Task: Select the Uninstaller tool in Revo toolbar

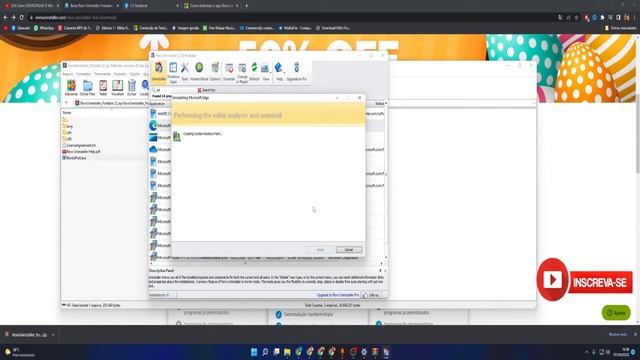Action: tap(159, 72)
